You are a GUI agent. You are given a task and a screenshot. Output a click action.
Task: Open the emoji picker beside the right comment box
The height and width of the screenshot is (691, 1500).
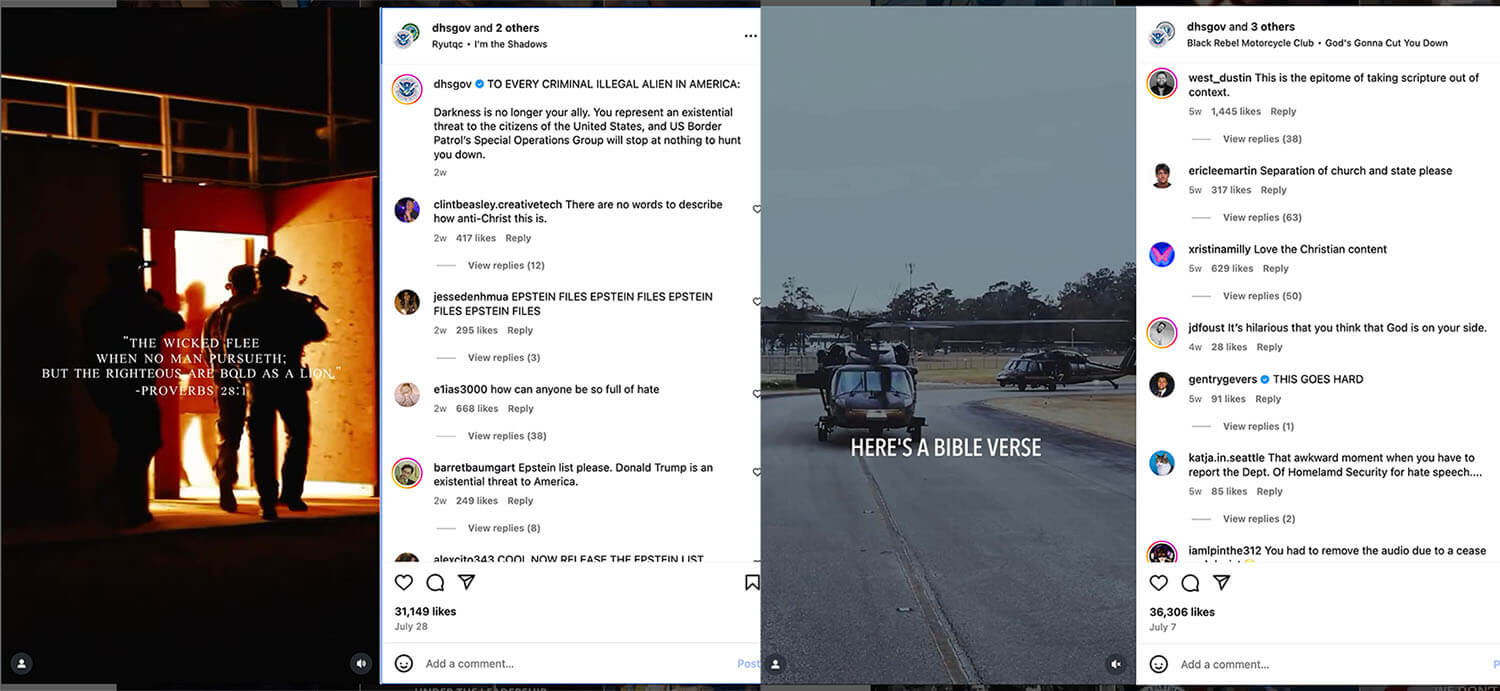(1158, 664)
